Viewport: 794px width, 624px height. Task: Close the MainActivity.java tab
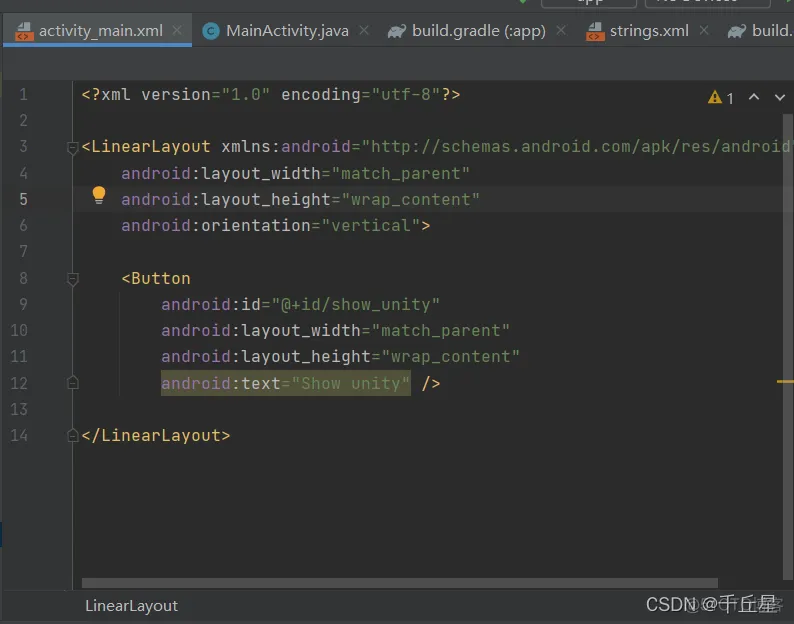click(x=364, y=30)
